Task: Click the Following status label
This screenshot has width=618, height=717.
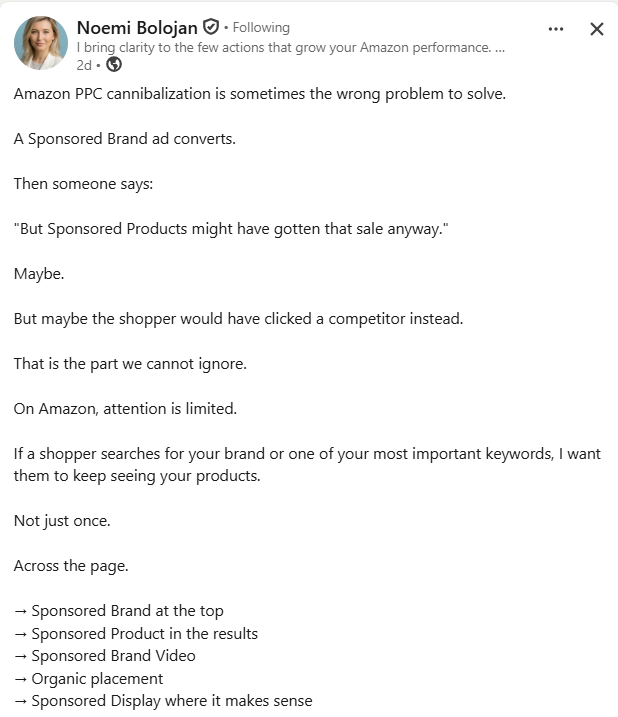Action: [261, 27]
